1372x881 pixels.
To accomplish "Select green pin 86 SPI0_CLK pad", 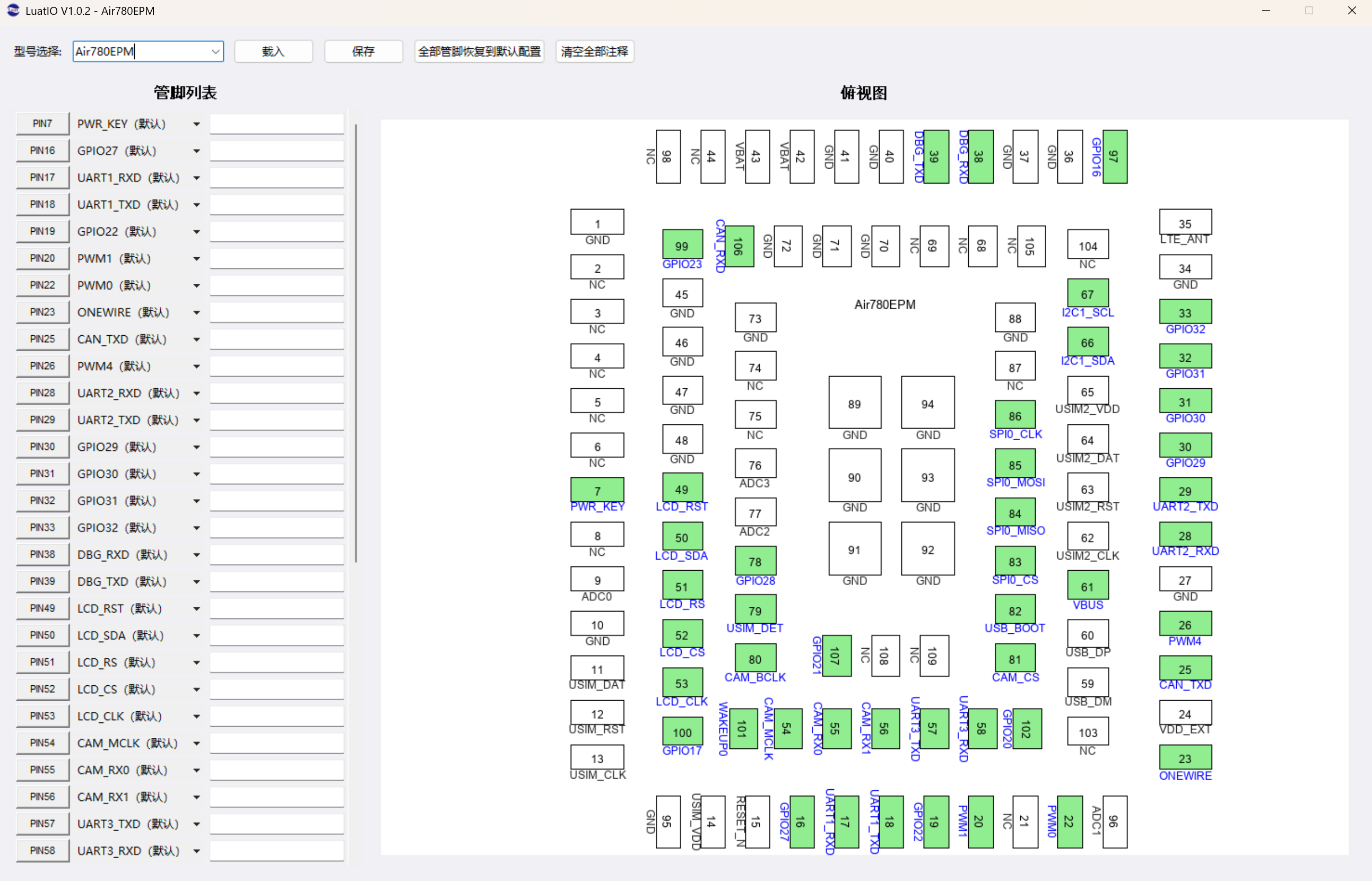I will coord(1015,415).
